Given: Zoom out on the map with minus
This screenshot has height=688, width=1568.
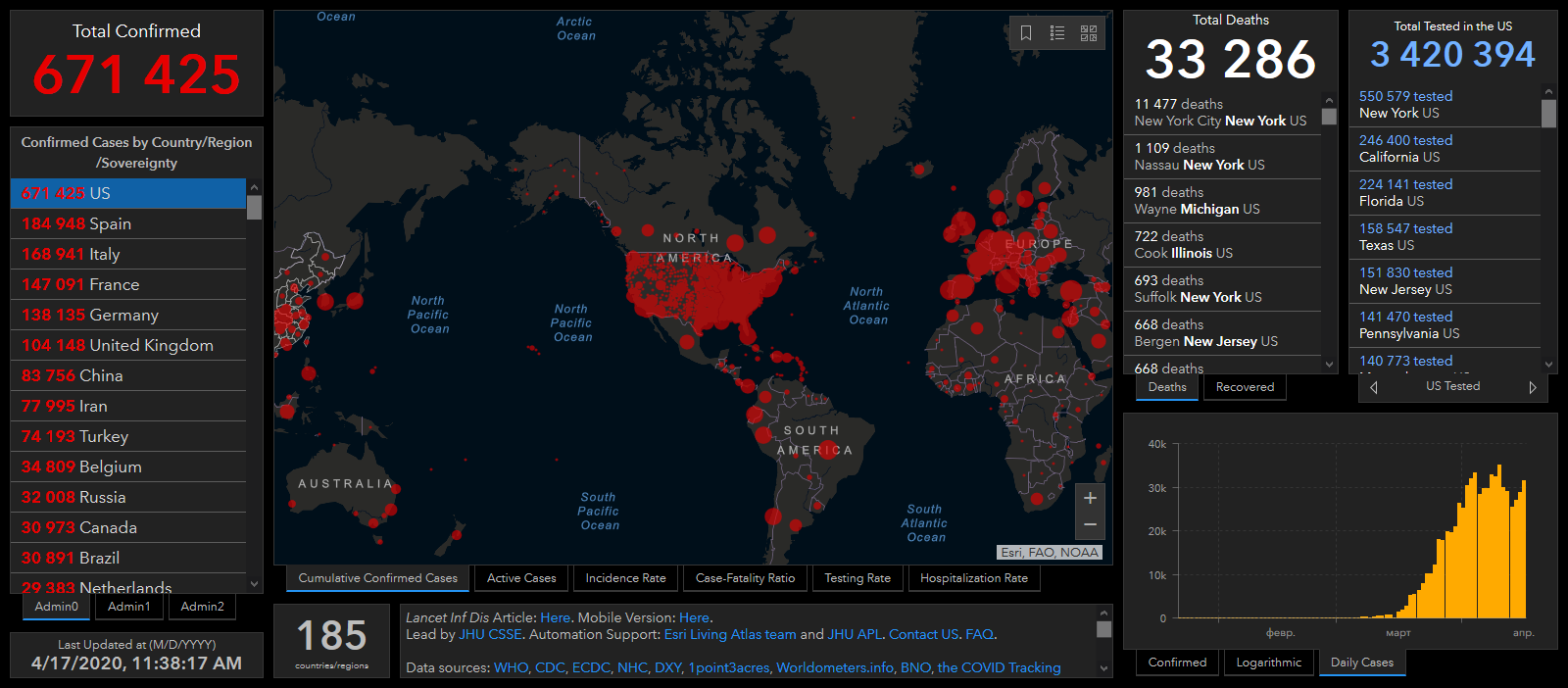Looking at the screenshot, I should [1090, 525].
